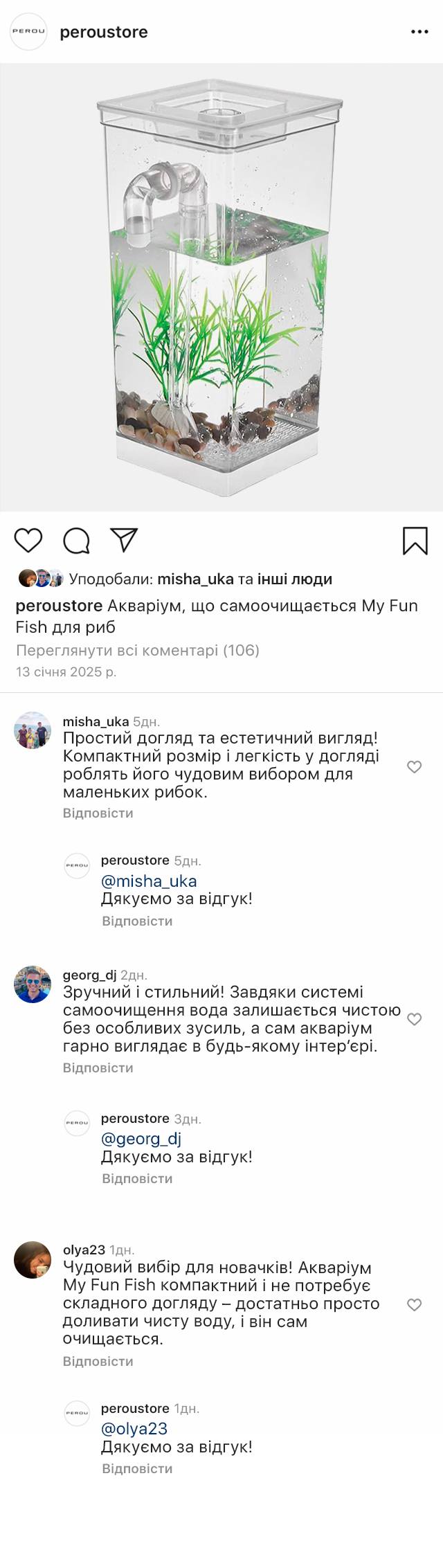The image size is (443, 1568).
Task: View who liked via the liker avatars
Action: 41,578
